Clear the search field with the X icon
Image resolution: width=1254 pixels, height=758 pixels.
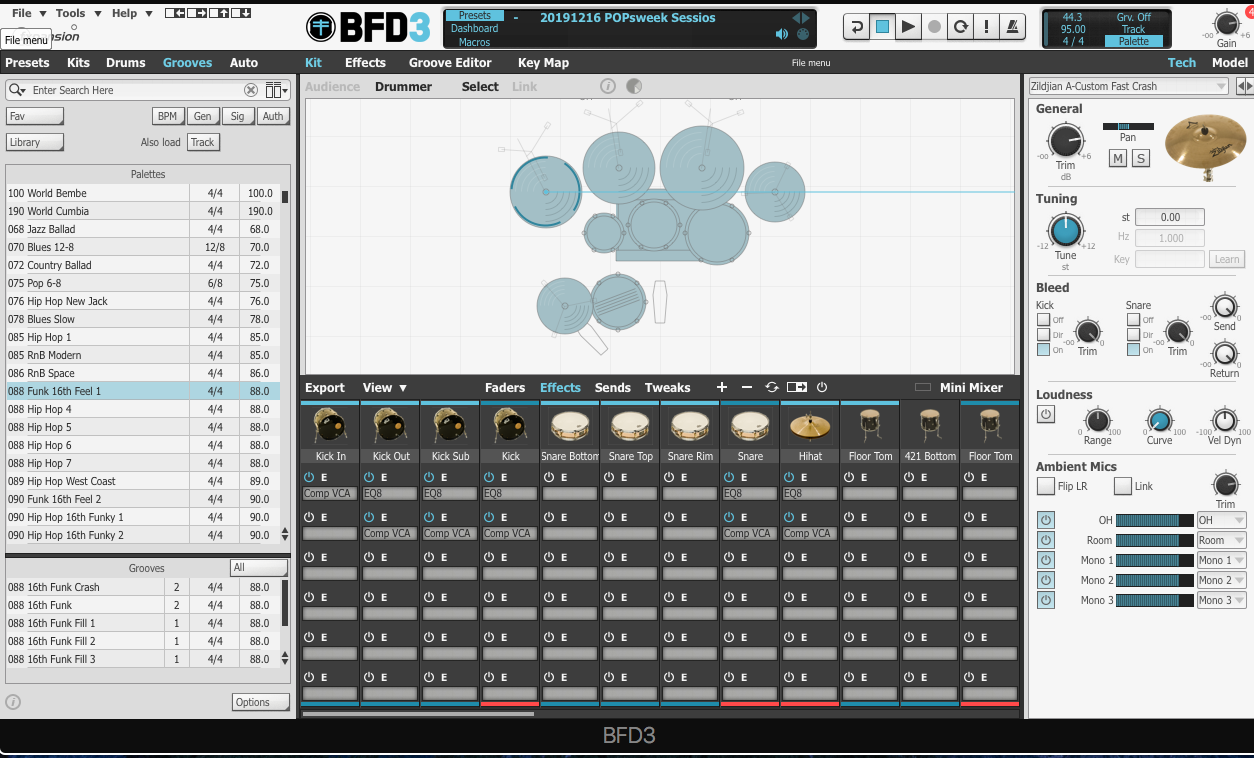coord(251,90)
